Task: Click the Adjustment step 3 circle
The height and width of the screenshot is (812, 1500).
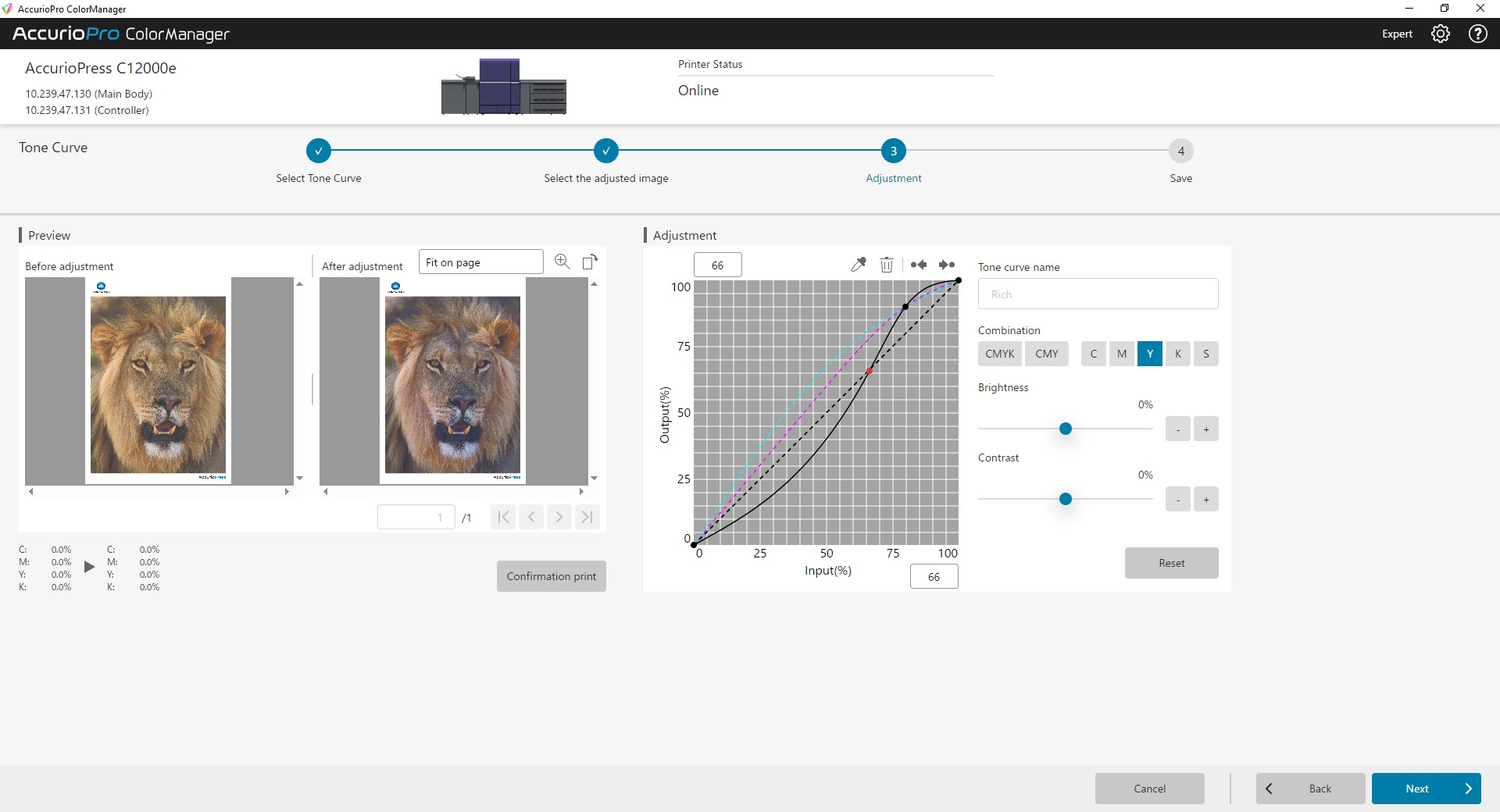Action: (x=894, y=151)
